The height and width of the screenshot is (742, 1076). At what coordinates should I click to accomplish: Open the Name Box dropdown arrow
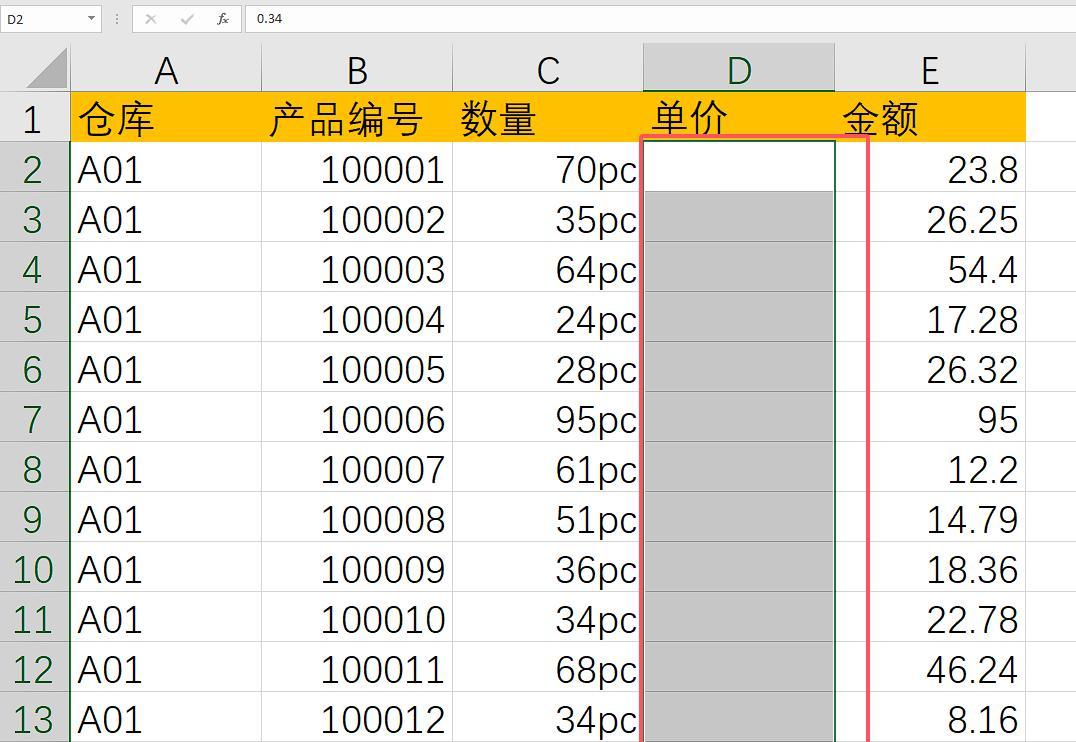click(91, 19)
